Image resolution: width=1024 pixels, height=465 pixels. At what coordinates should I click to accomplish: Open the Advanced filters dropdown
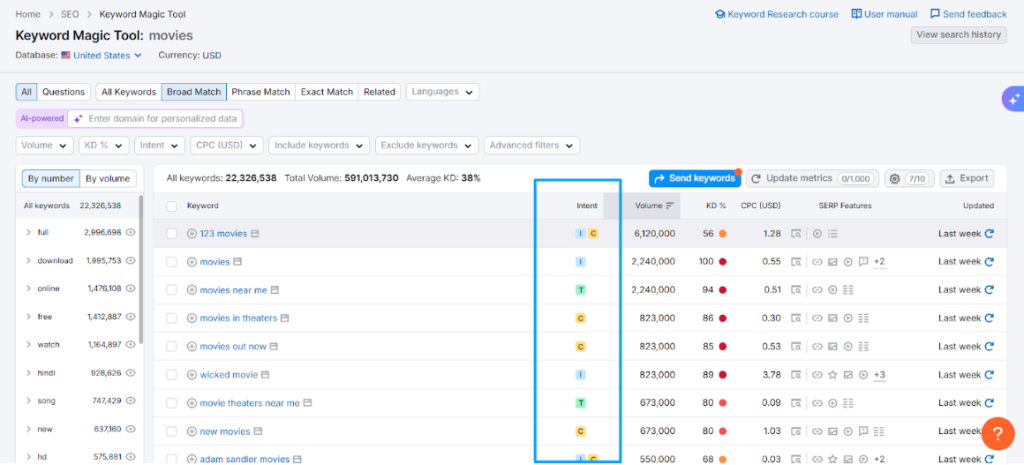click(532, 146)
